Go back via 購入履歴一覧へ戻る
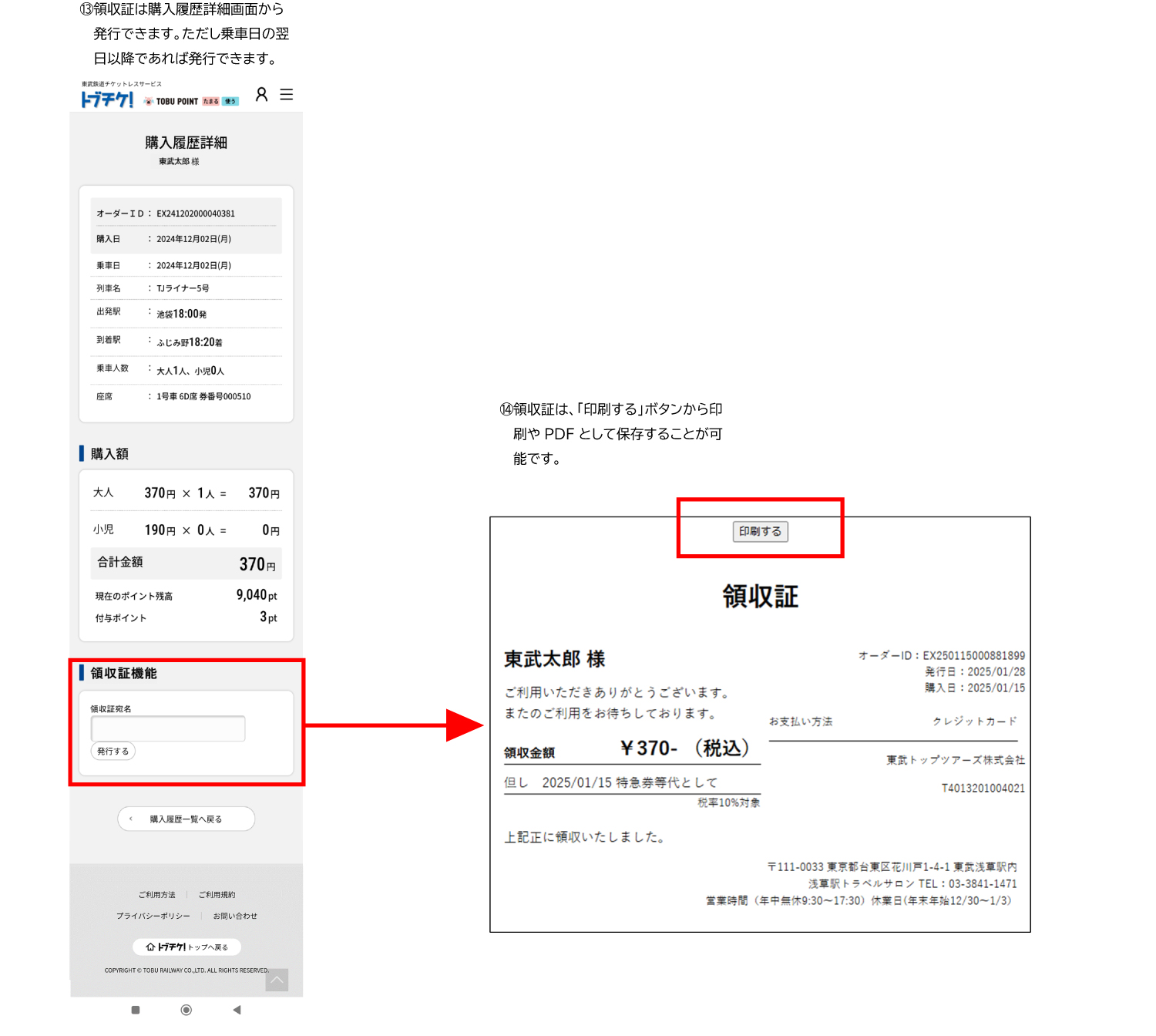1156x1036 pixels. pos(186,819)
